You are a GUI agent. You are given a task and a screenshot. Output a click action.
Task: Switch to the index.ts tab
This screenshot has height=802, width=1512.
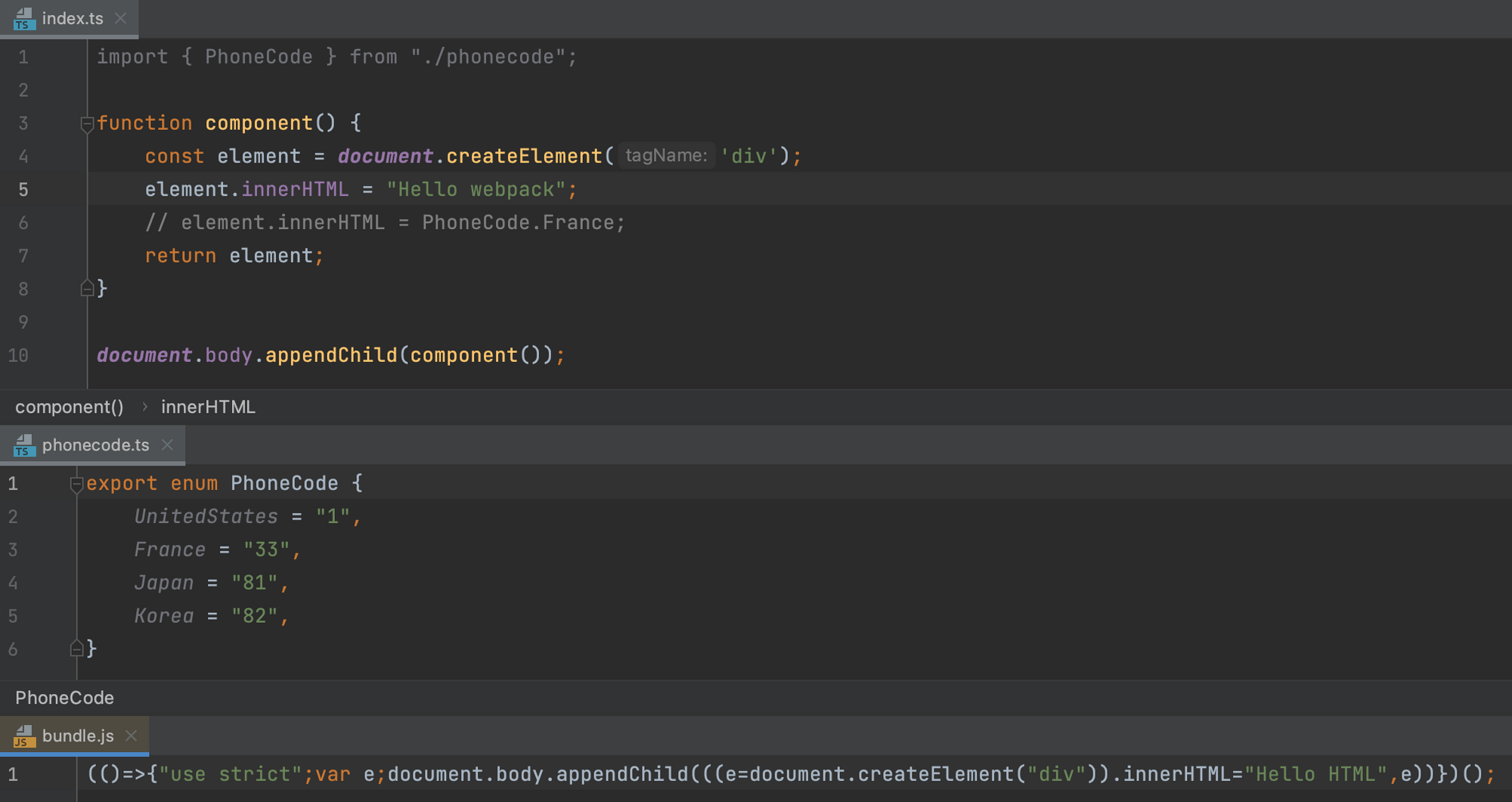tap(73, 18)
